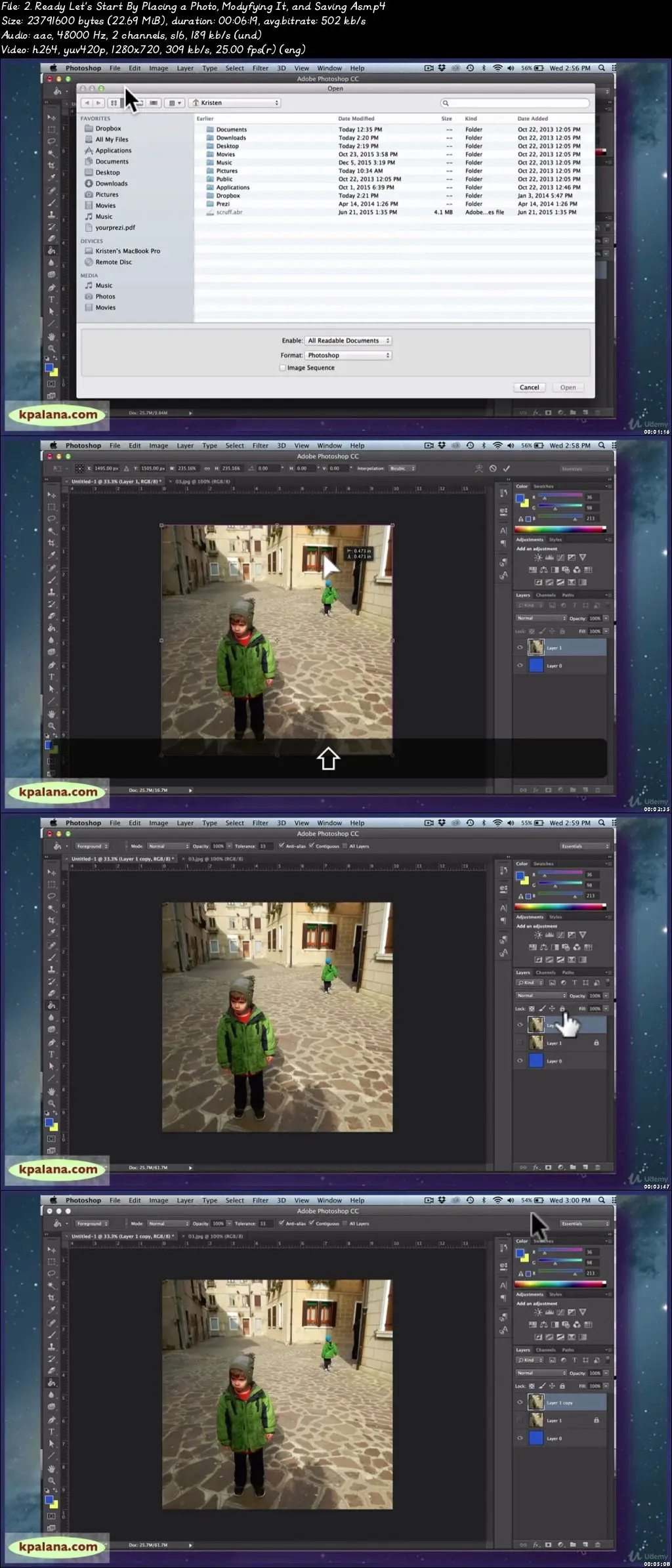The height and width of the screenshot is (1568, 672).
Task: Select the Hand tool in the 3:00 PM frame
Action: pos(51,1468)
